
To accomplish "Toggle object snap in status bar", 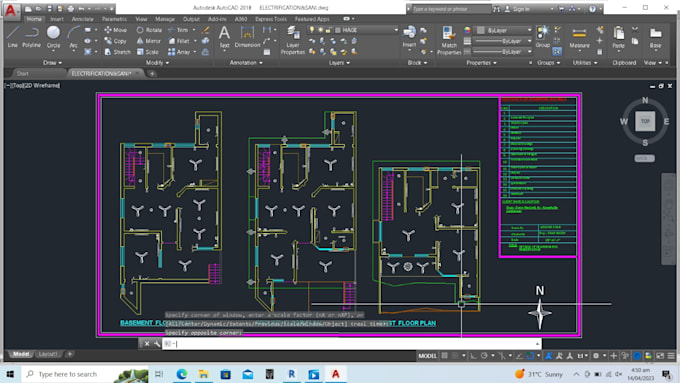I will pos(530,356).
